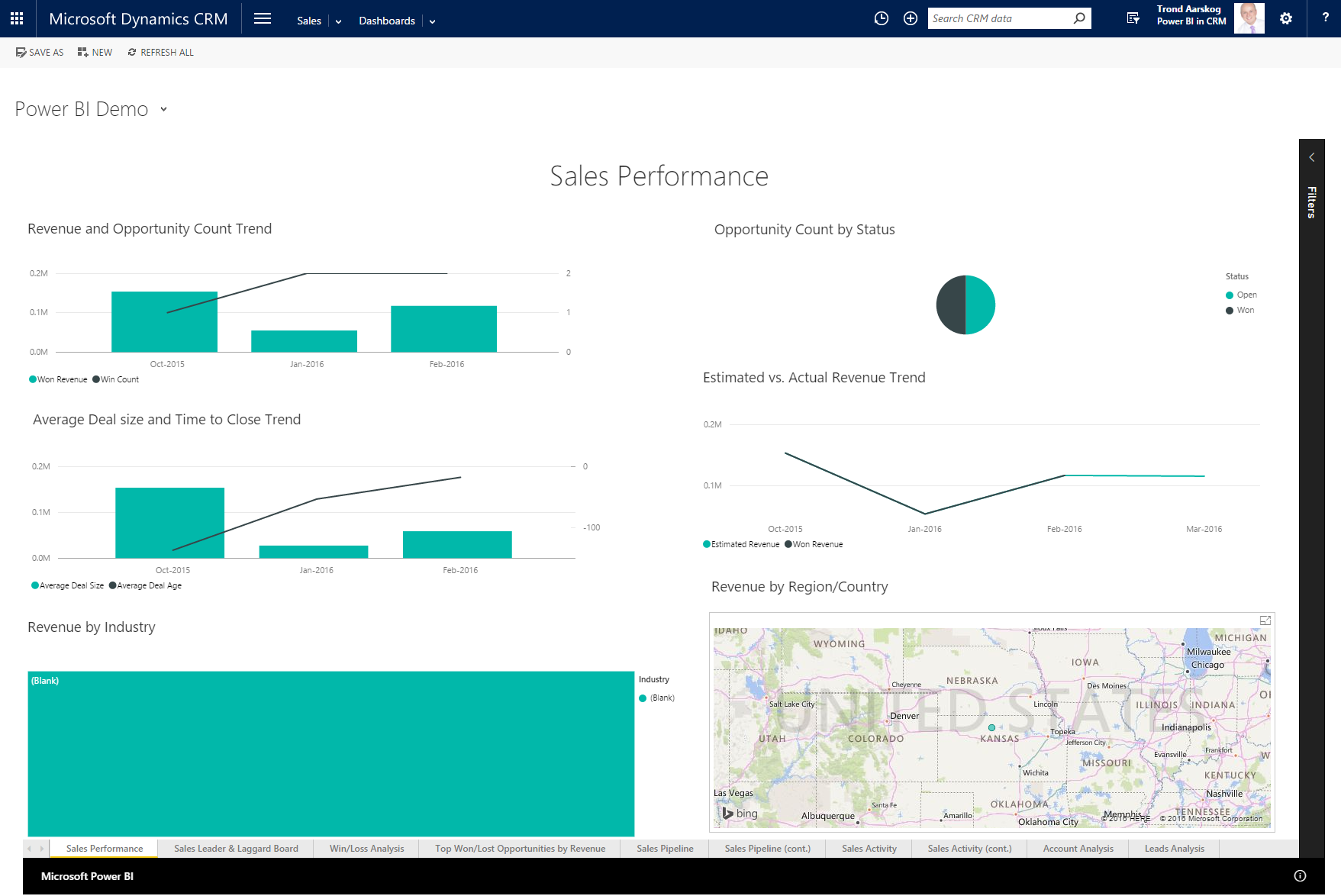Open the Sales Pipeline tab
Viewport: 1341px width, 896px height.
pos(665,849)
